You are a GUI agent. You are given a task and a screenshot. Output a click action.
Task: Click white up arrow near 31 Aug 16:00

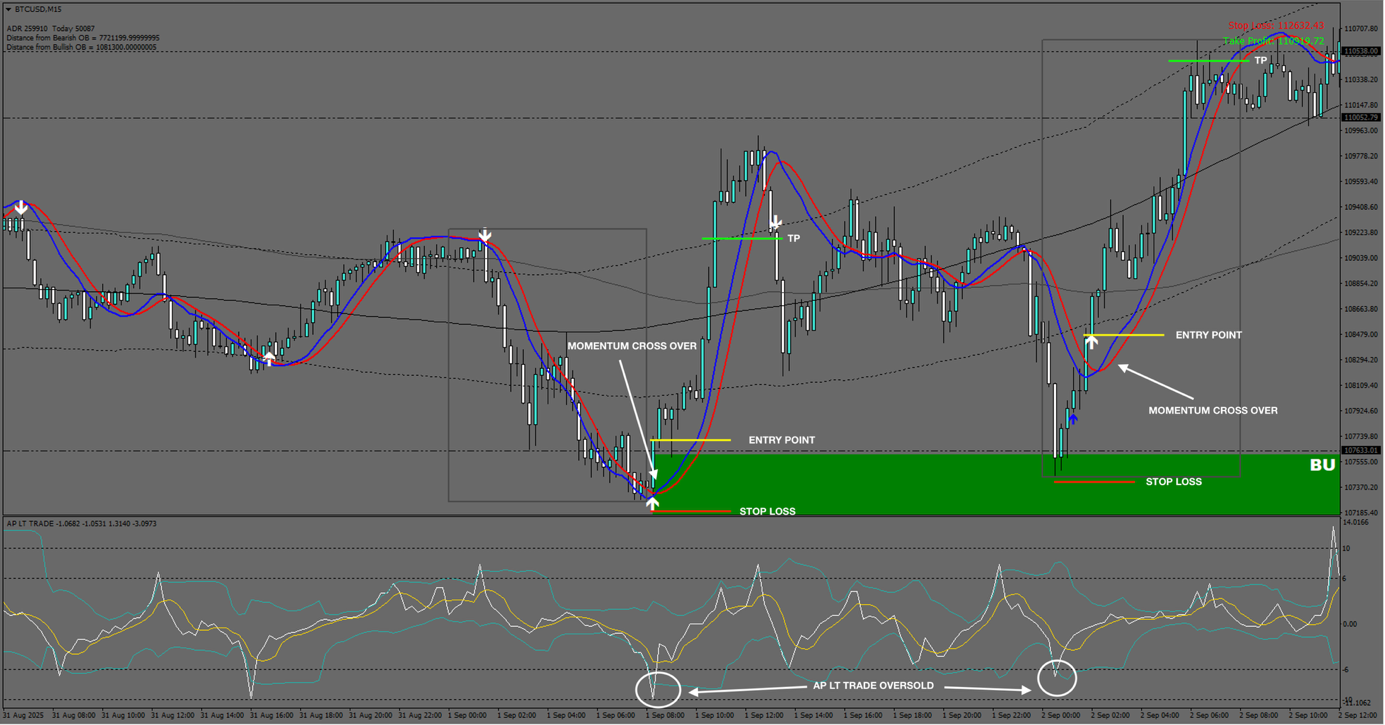[x=269, y=357]
